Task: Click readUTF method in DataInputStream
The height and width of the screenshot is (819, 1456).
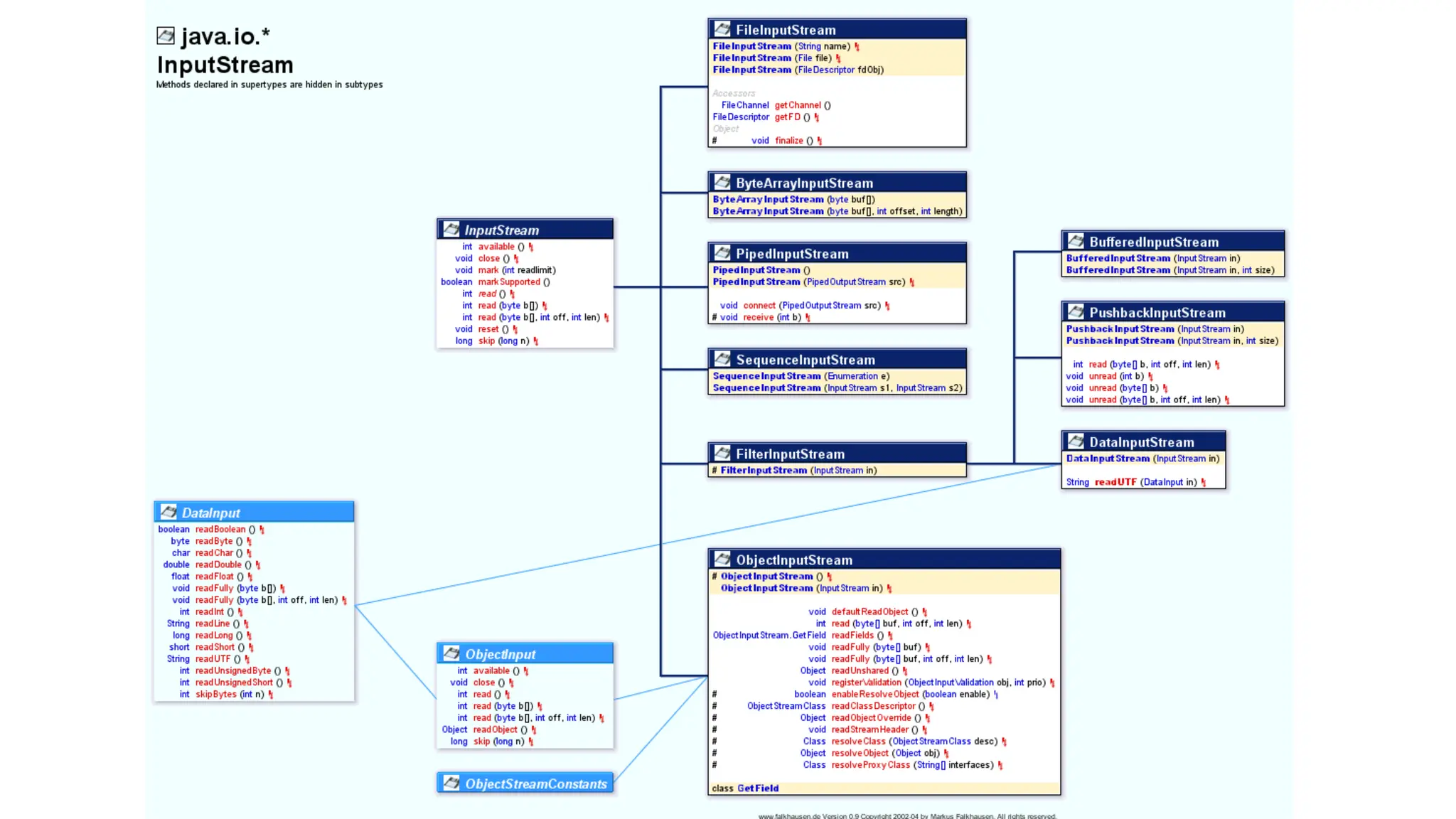Action: (x=1115, y=482)
